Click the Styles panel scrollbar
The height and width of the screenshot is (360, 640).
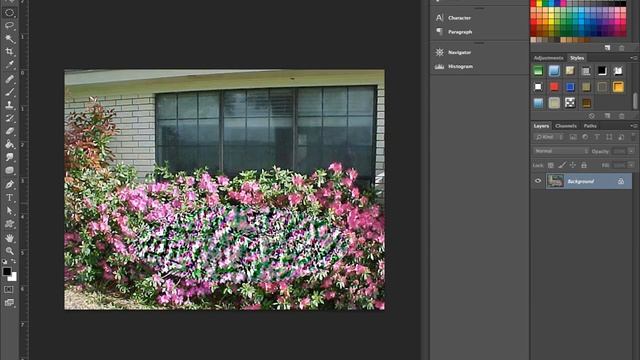click(635, 100)
